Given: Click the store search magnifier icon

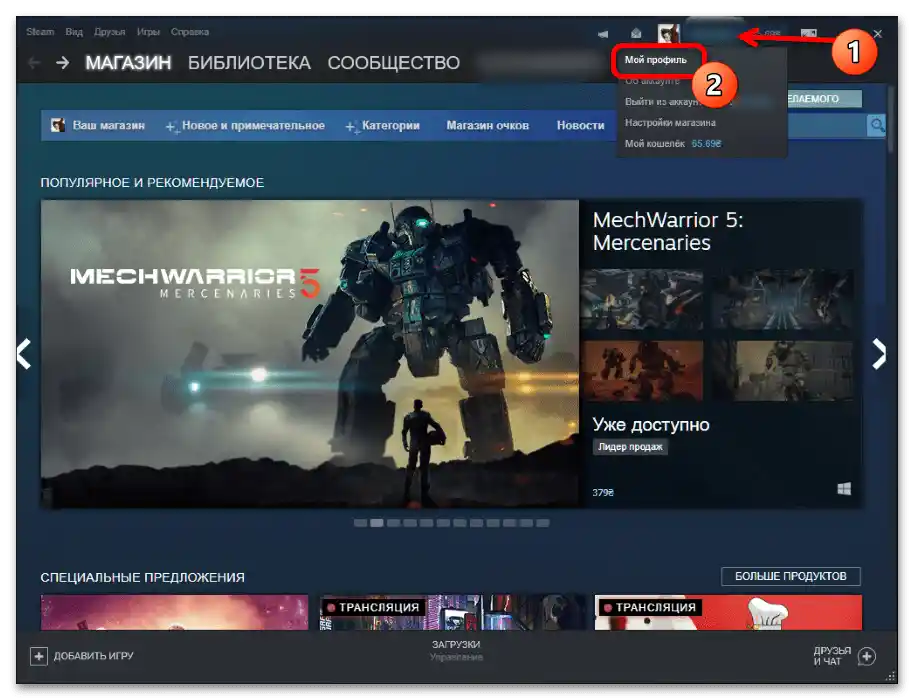Looking at the screenshot, I should 876,125.
